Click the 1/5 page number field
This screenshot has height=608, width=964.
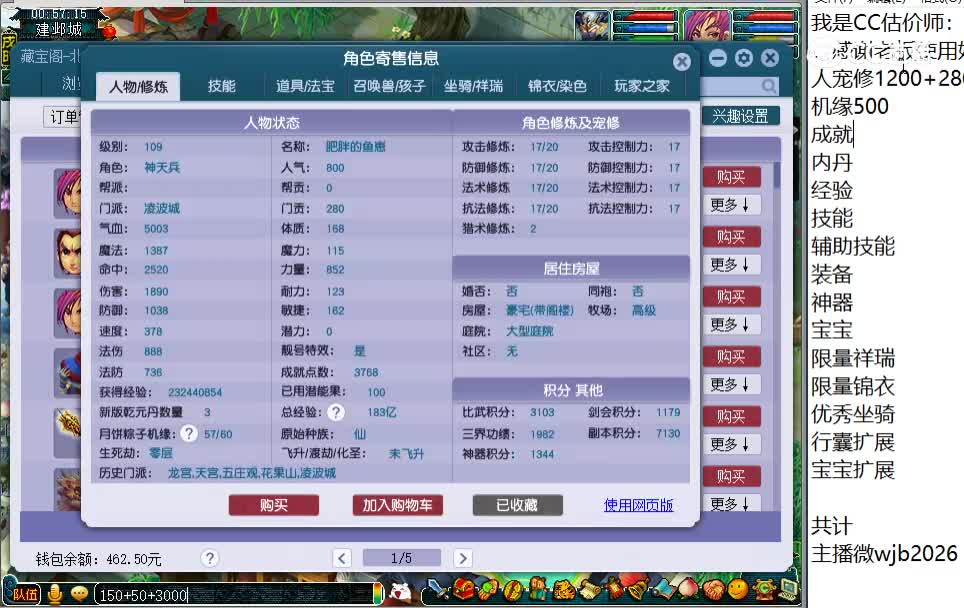(x=401, y=558)
